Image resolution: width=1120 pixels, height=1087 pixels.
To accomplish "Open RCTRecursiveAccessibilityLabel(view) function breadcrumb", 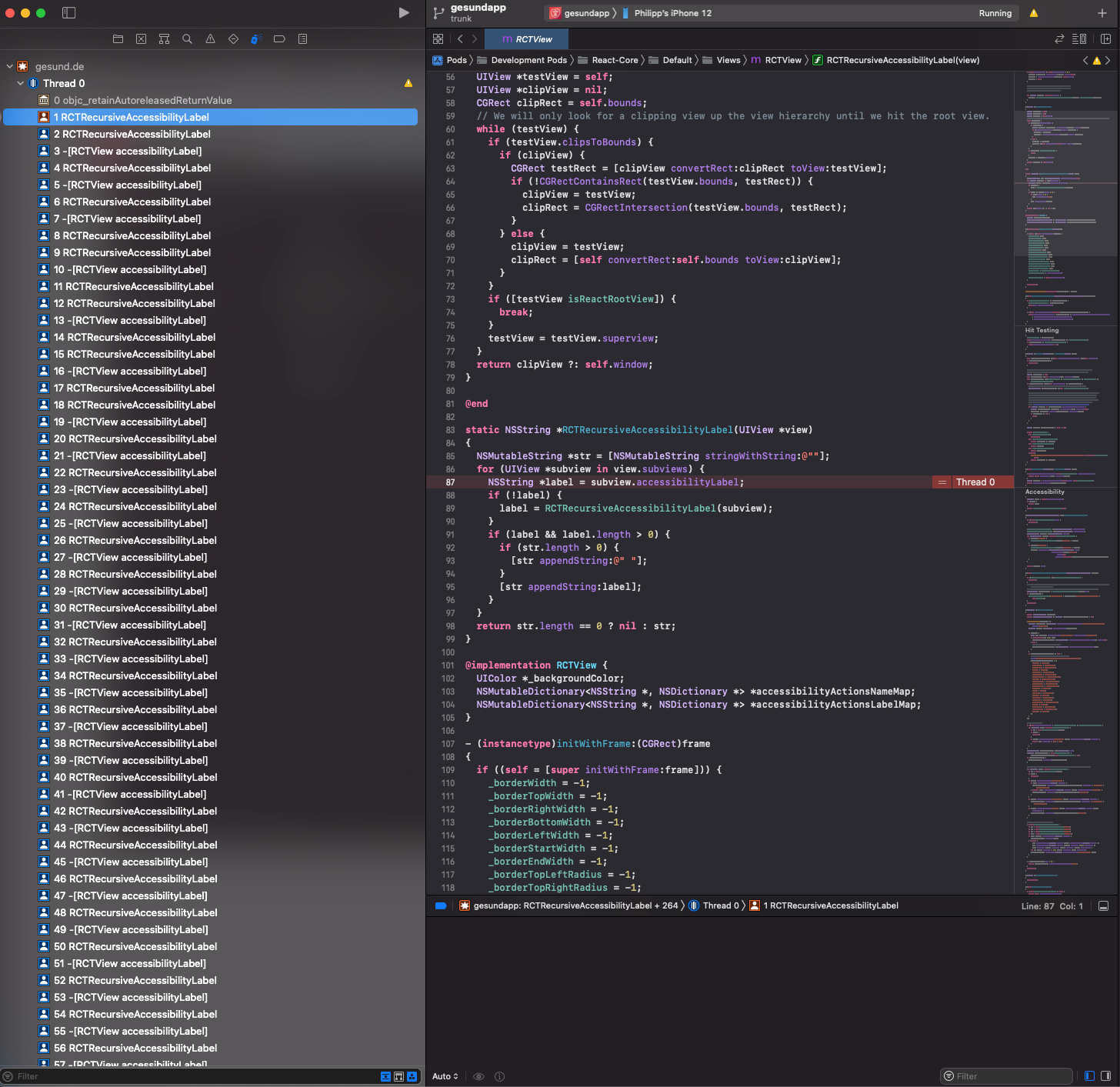I will pos(896,60).
